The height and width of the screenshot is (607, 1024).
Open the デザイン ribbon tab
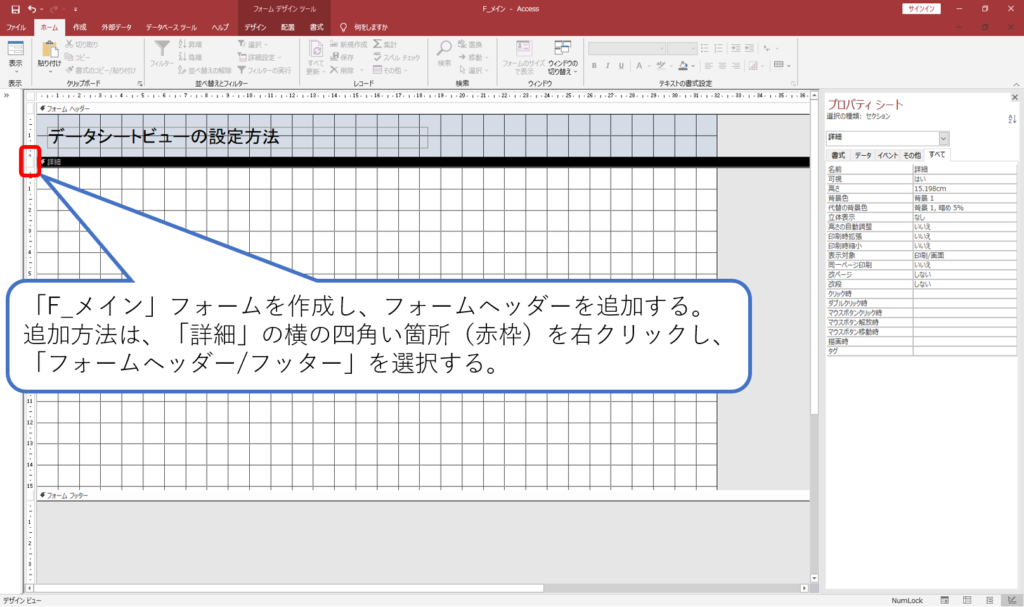[255, 27]
